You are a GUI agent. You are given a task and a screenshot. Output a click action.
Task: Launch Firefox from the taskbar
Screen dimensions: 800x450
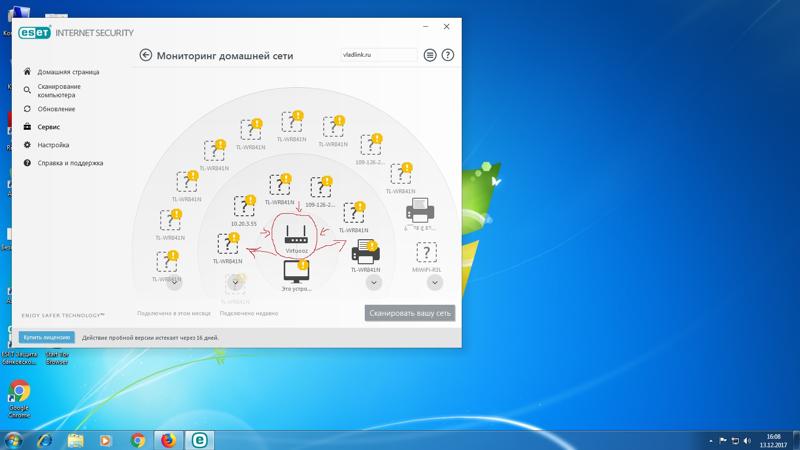point(168,440)
